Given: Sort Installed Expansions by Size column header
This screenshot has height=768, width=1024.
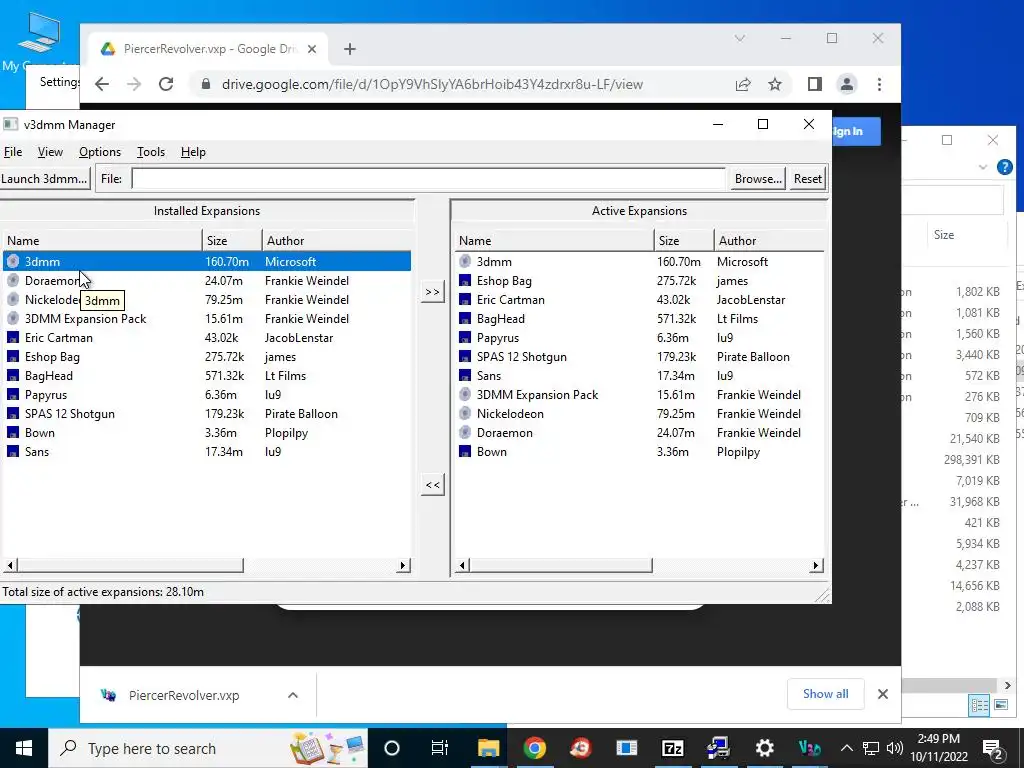Looking at the screenshot, I should pos(232,240).
